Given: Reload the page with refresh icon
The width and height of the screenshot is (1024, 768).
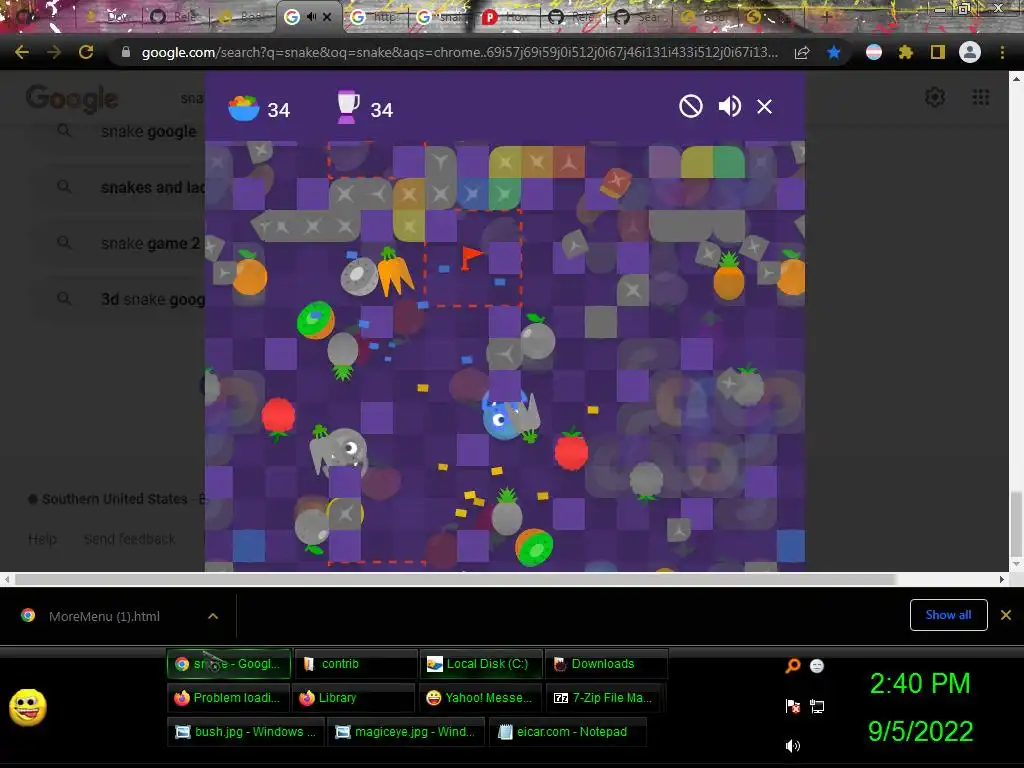Looking at the screenshot, I should pos(86,52).
